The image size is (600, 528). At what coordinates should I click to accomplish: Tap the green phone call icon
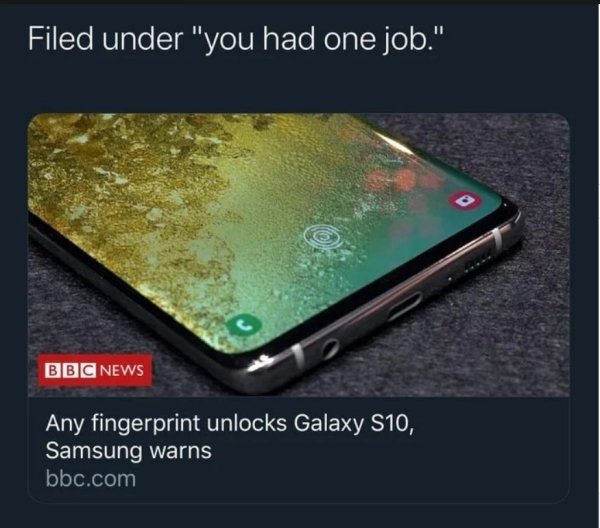pyautogui.click(x=244, y=324)
